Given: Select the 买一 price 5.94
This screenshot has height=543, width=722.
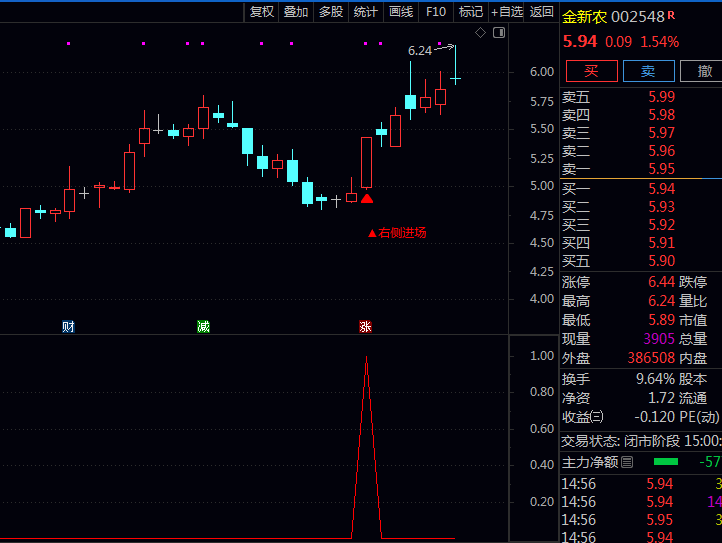Looking at the screenshot, I should 661,188.
